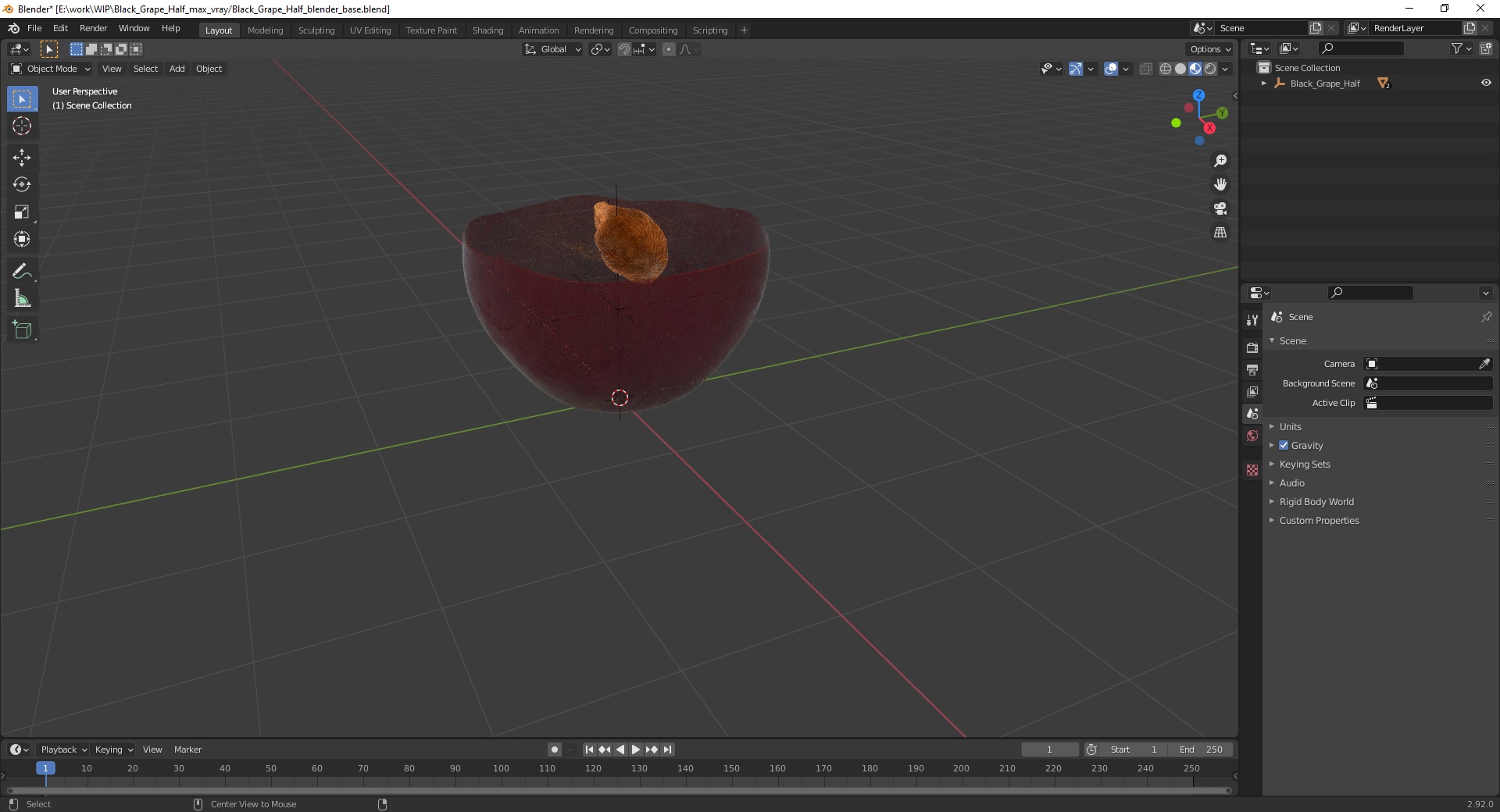Switch to solid shading
The image size is (1500, 812).
click(x=1180, y=69)
